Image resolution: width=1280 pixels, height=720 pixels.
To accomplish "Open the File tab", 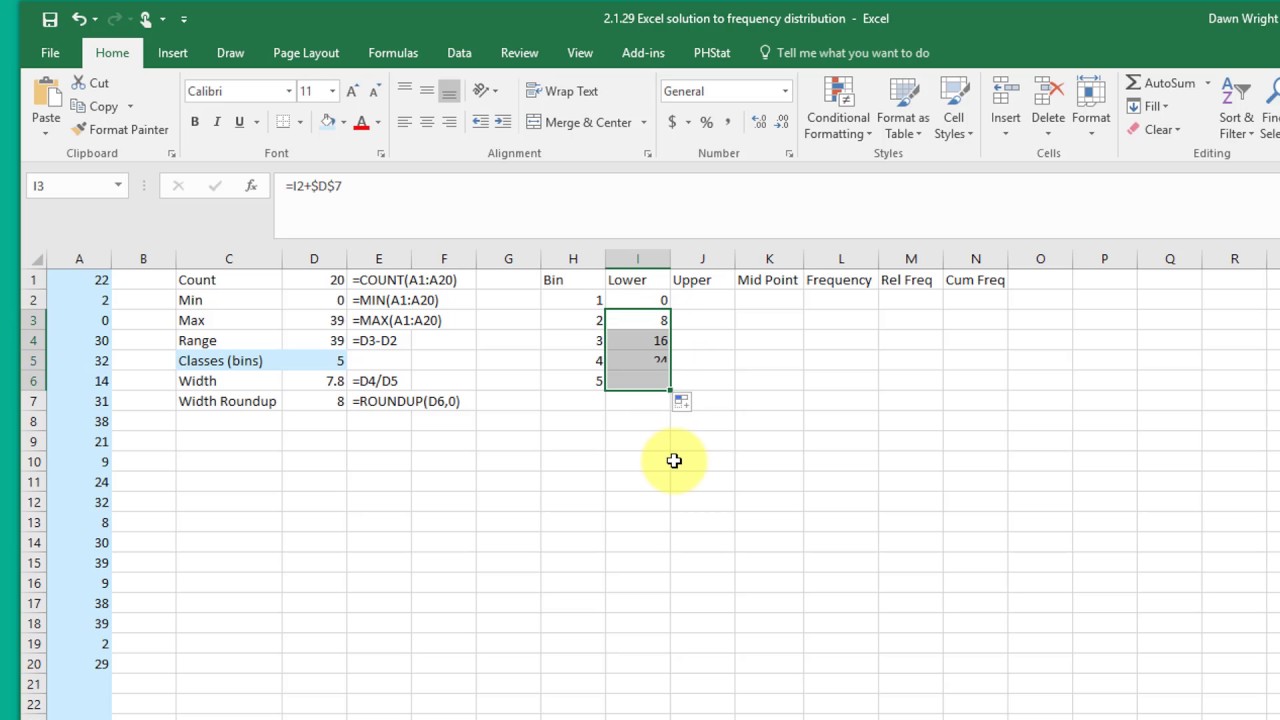I will click(50, 53).
